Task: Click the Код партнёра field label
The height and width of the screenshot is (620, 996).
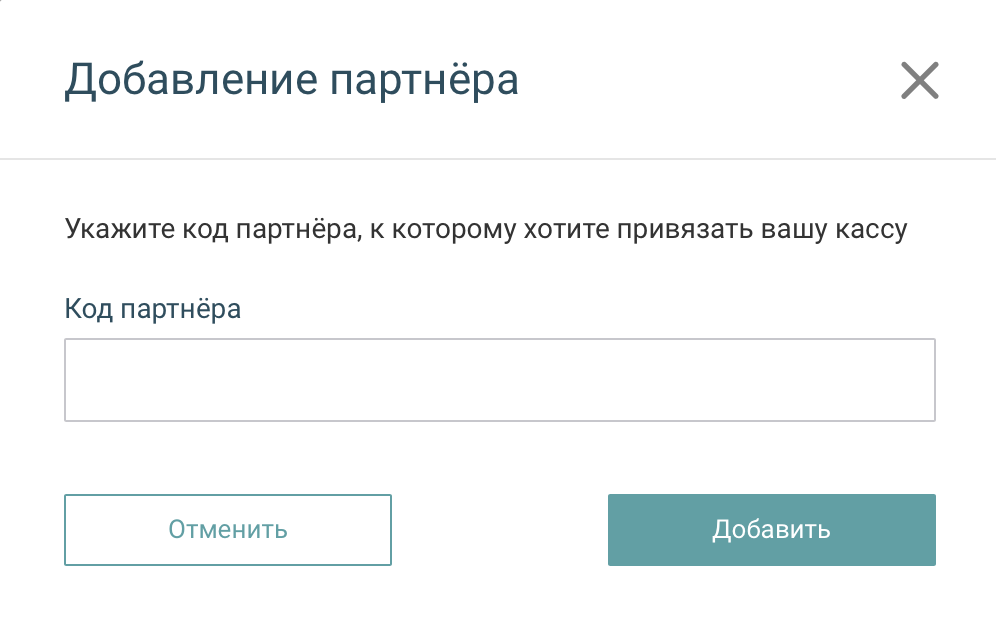Action: tap(153, 308)
